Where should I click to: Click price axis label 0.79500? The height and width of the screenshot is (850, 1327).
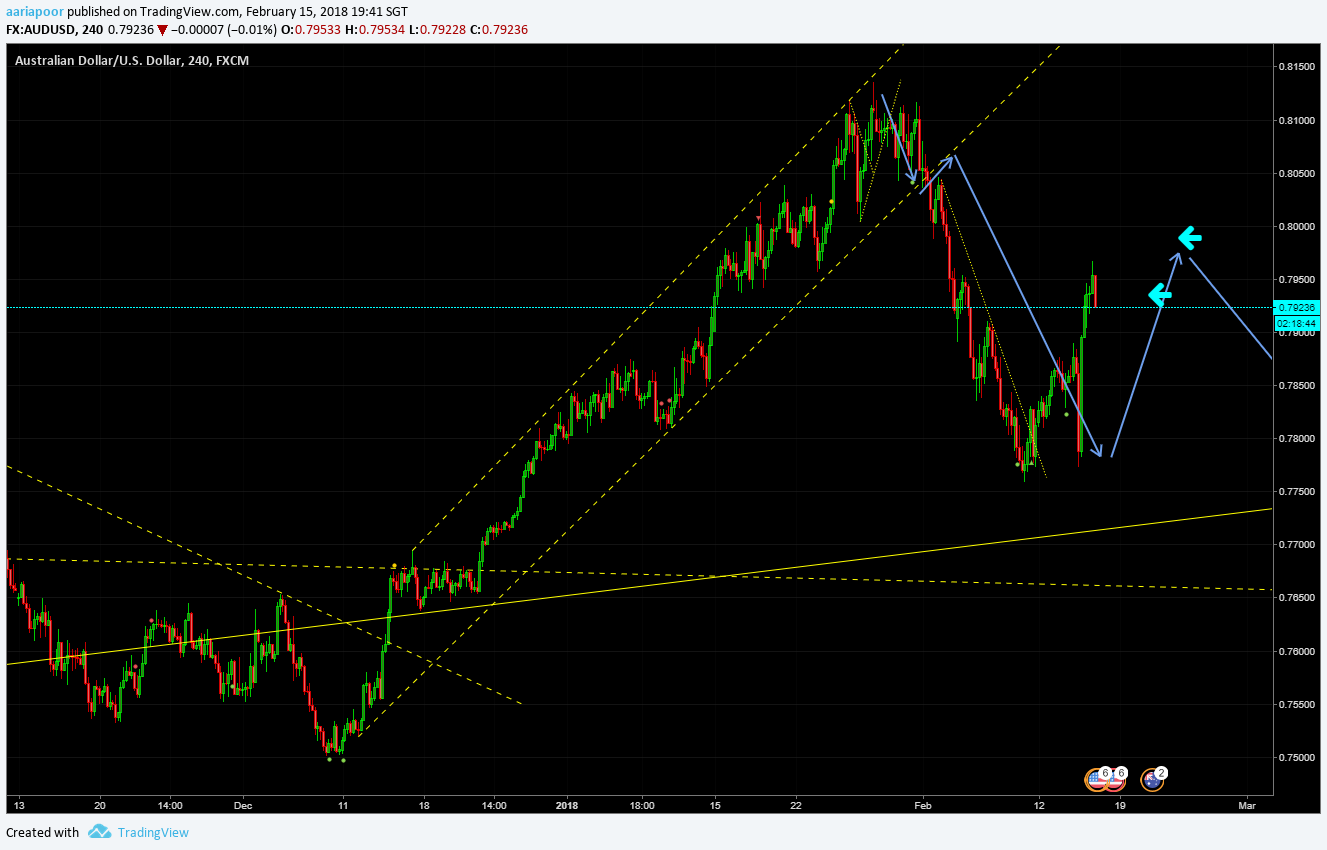(1297, 280)
